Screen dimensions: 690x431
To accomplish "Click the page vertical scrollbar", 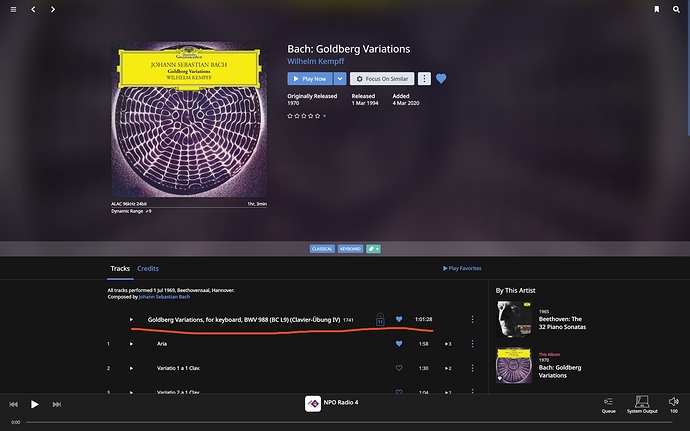I will click(x=688, y=68).
